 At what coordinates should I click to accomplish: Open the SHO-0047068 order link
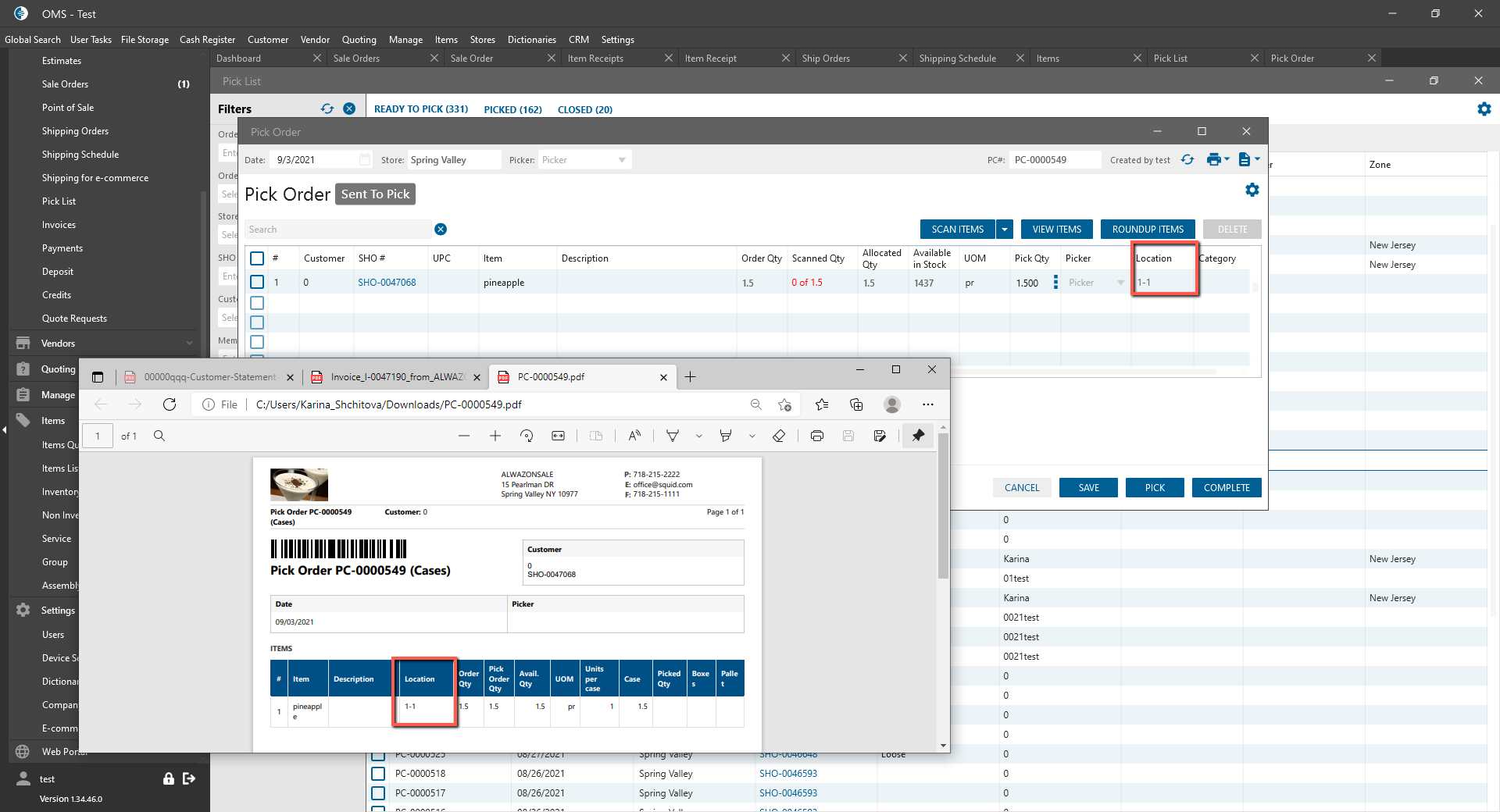click(x=387, y=283)
